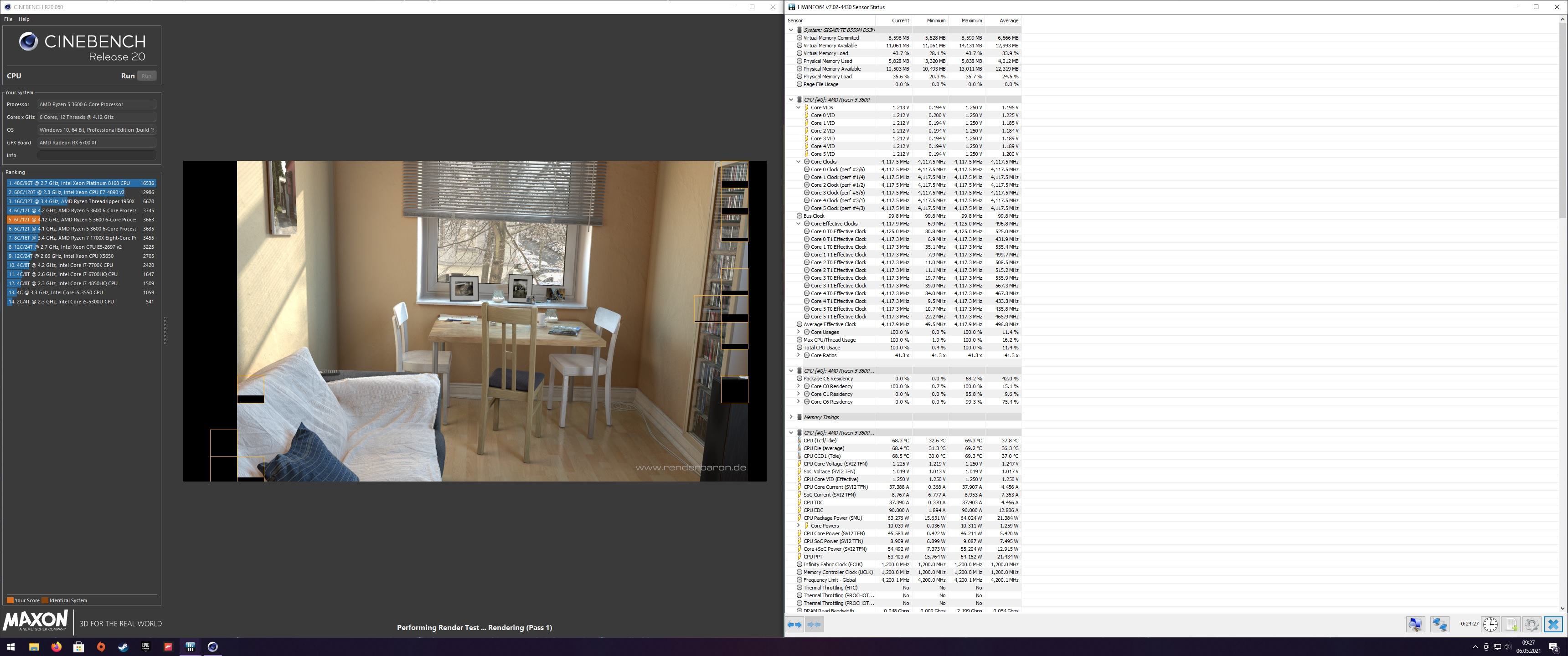This screenshot has width=1568, height=656.
Task: Select ranking entry Intel Core i7-7700K
Action: (81, 265)
